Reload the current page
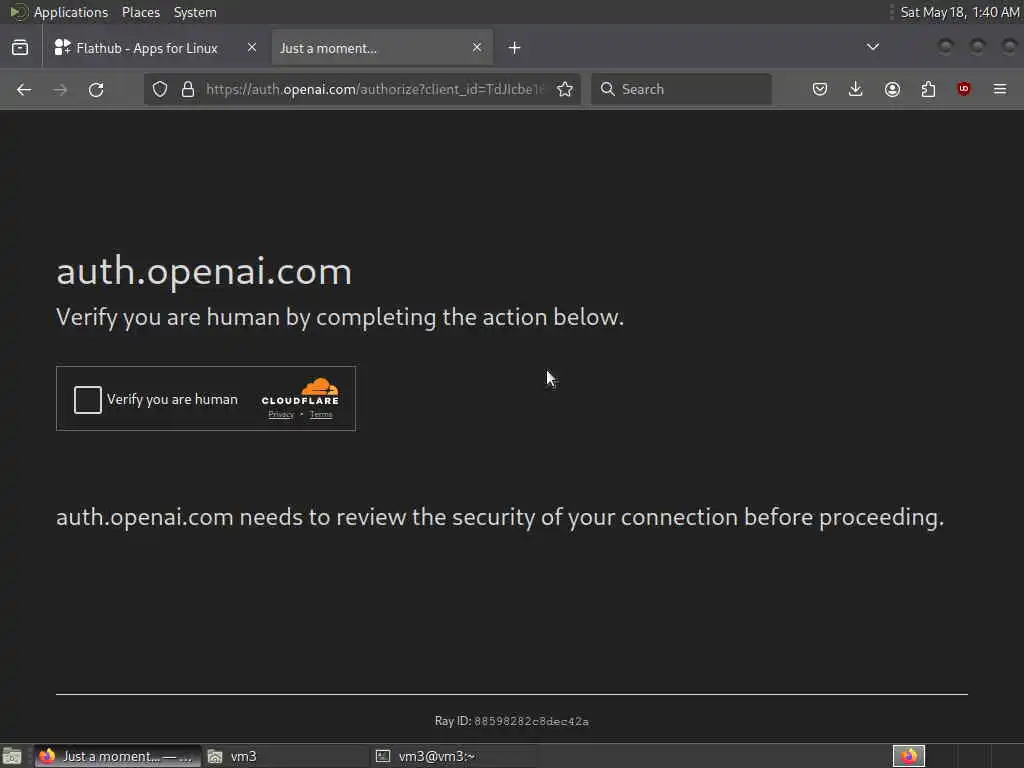Screen dimensions: 1024x768 coord(96,89)
